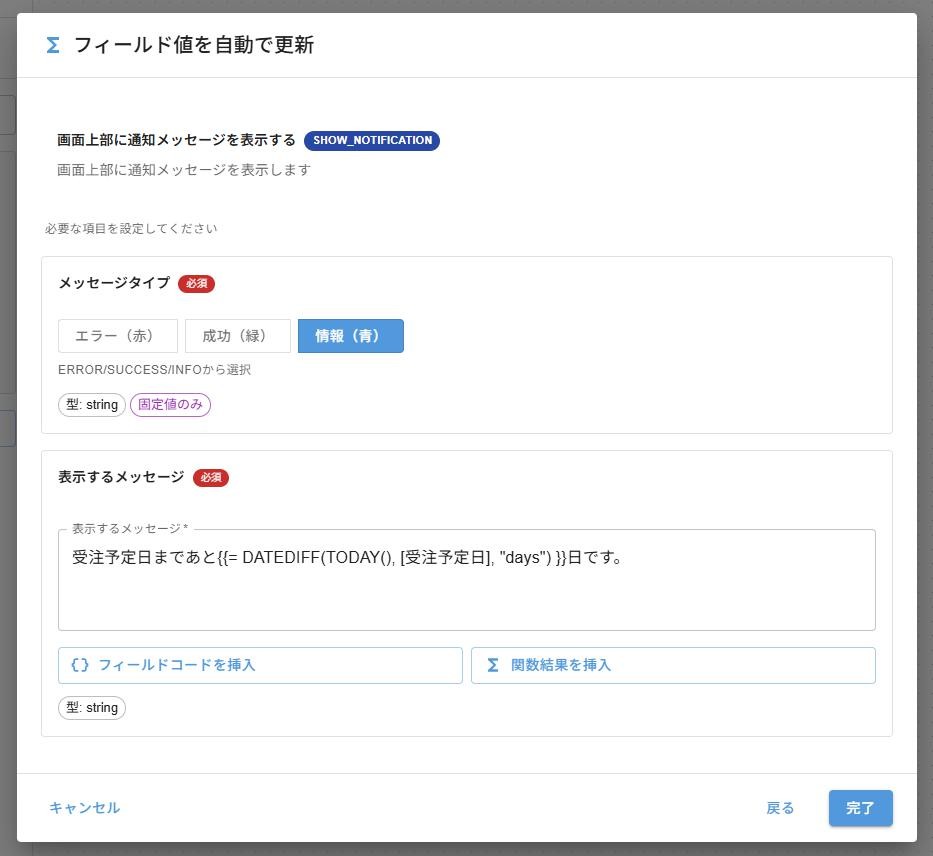The height and width of the screenshot is (856, 933).
Task: Click the 完了 button to finish
Action: pyautogui.click(x=860, y=807)
